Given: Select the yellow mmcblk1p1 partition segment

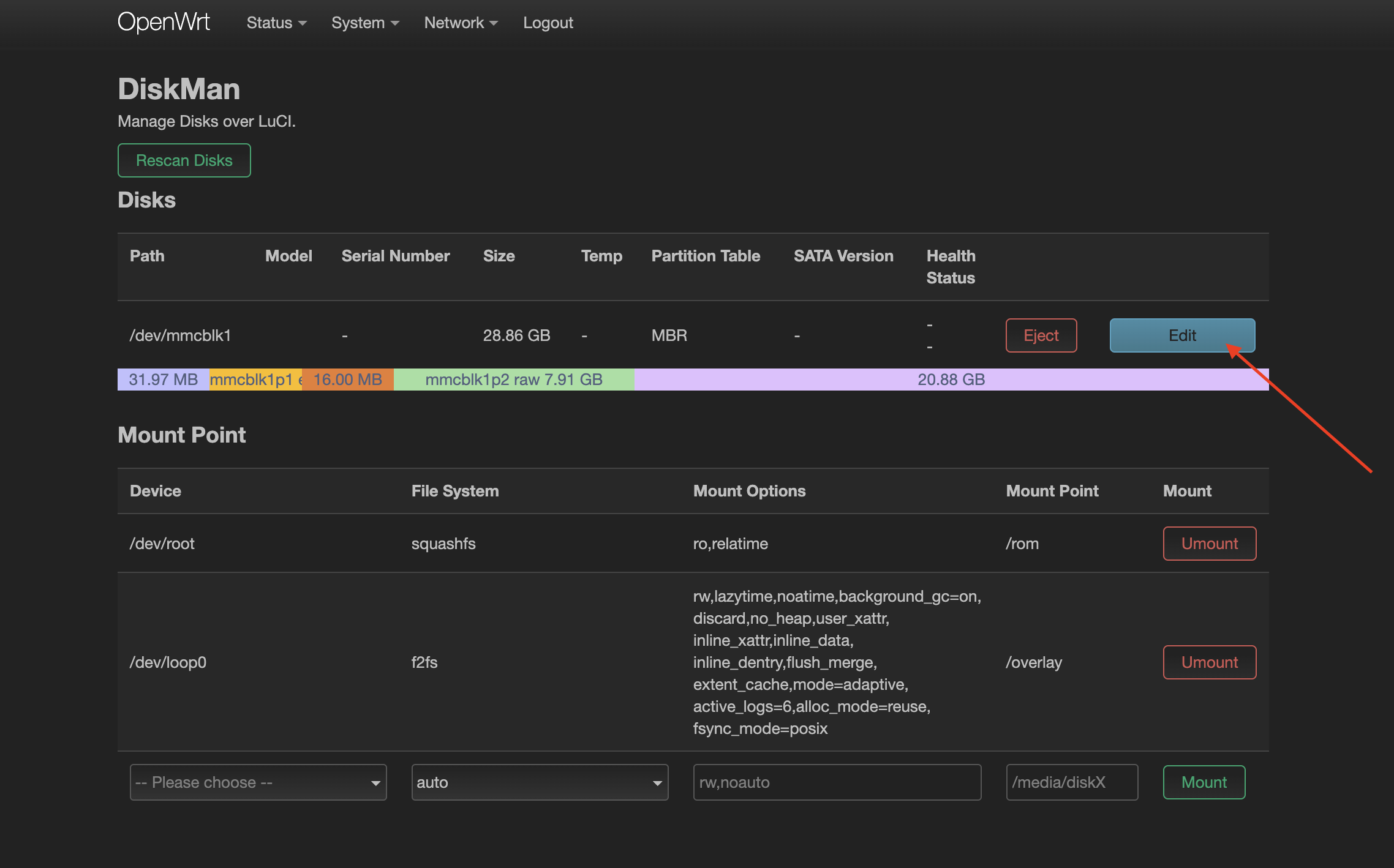Looking at the screenshot, I should 255,380.
